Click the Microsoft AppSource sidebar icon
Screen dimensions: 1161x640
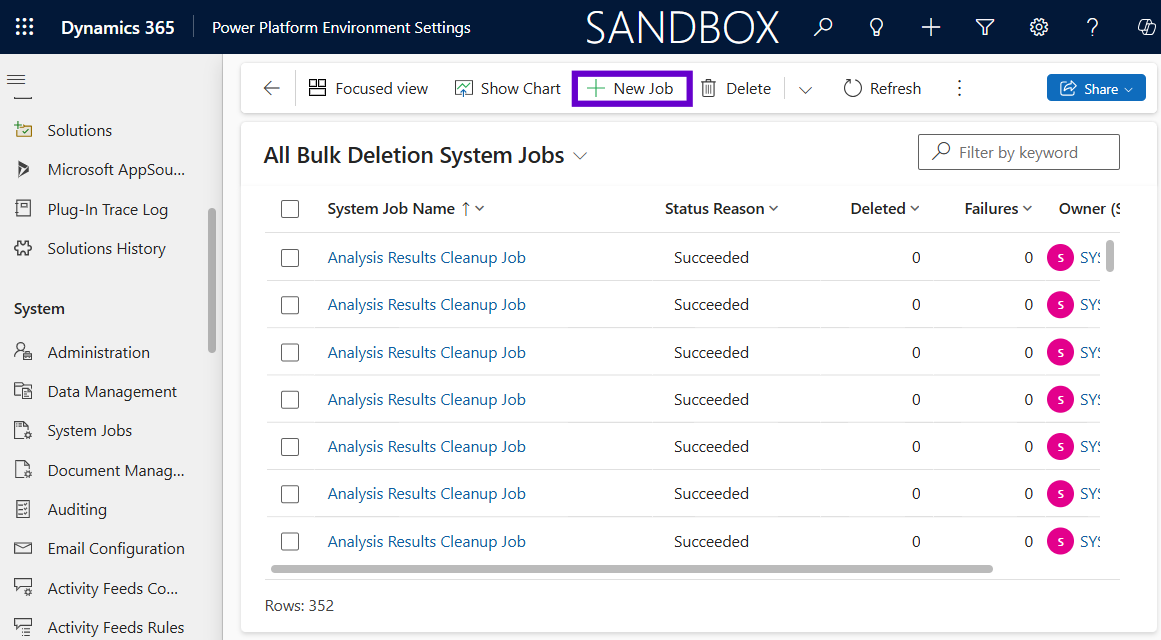(23, 170)
